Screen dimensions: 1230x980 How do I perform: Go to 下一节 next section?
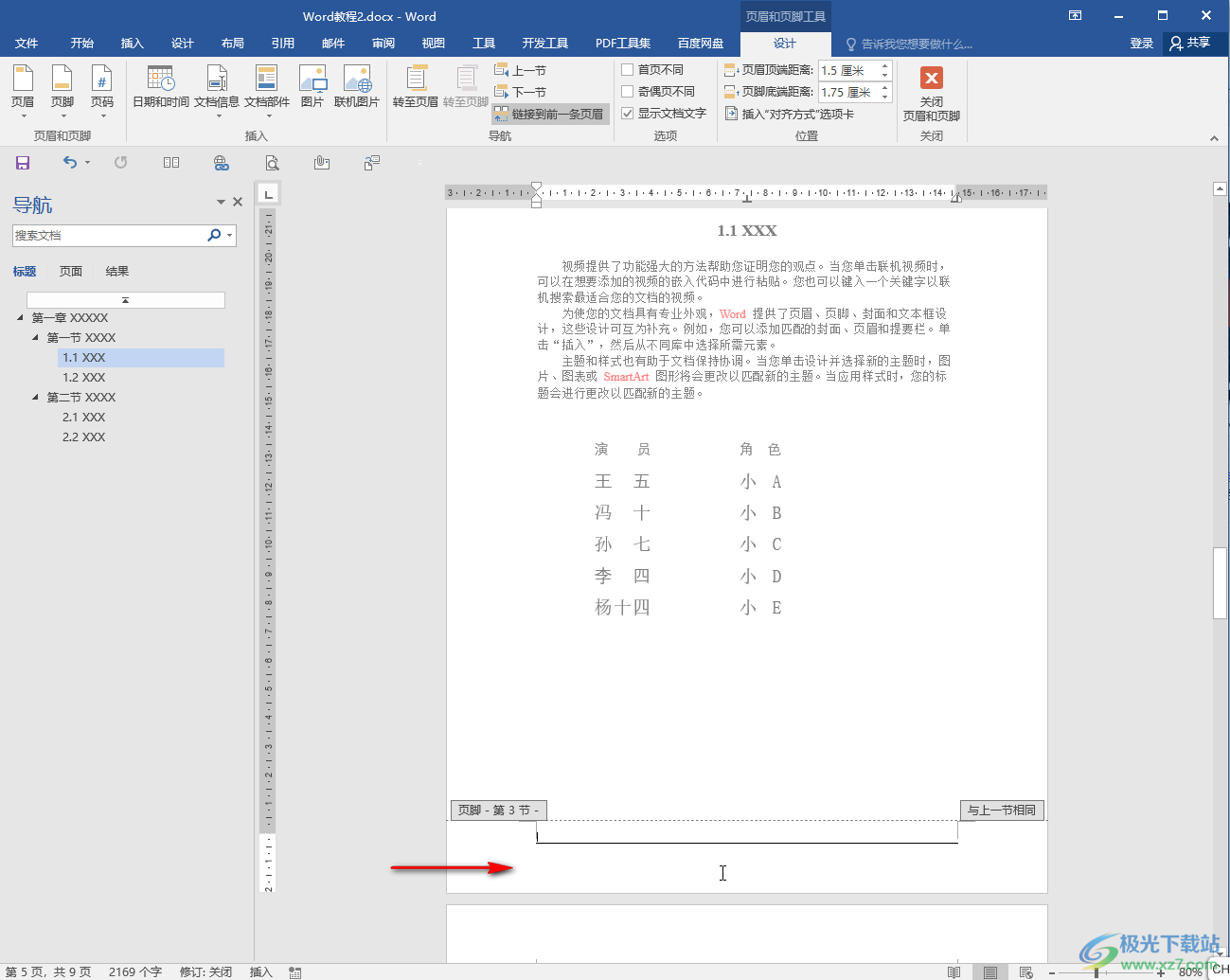pyautogui.click(x=521, y=92)
